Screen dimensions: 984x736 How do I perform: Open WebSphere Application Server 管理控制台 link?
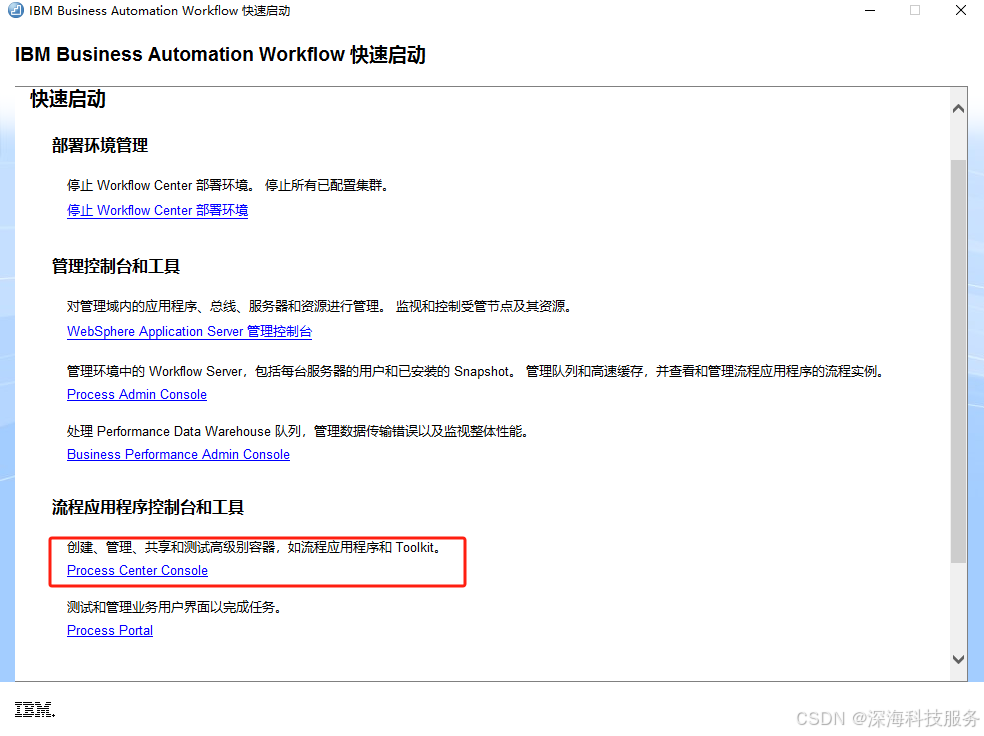[190, 331]
